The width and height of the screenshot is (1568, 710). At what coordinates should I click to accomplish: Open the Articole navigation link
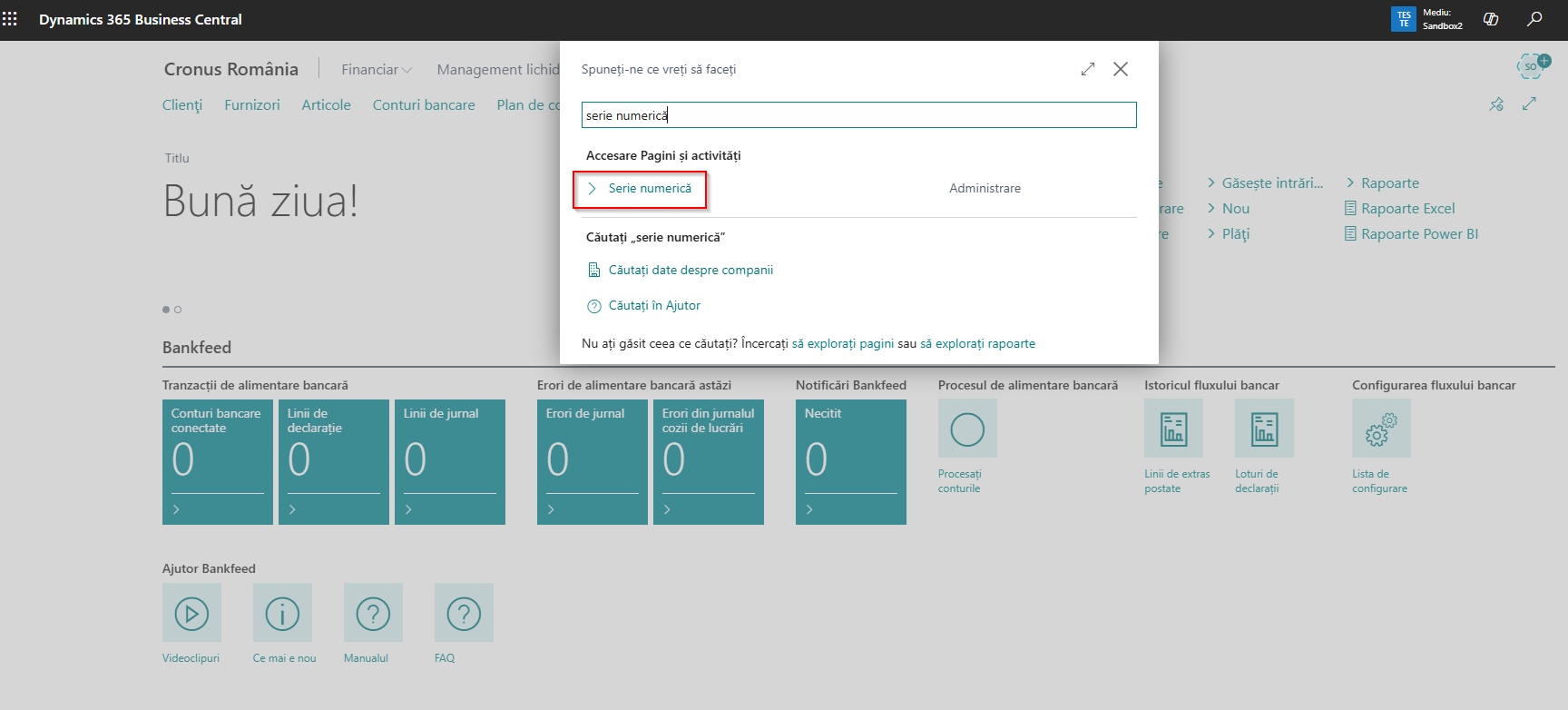(x=327, y=105)
